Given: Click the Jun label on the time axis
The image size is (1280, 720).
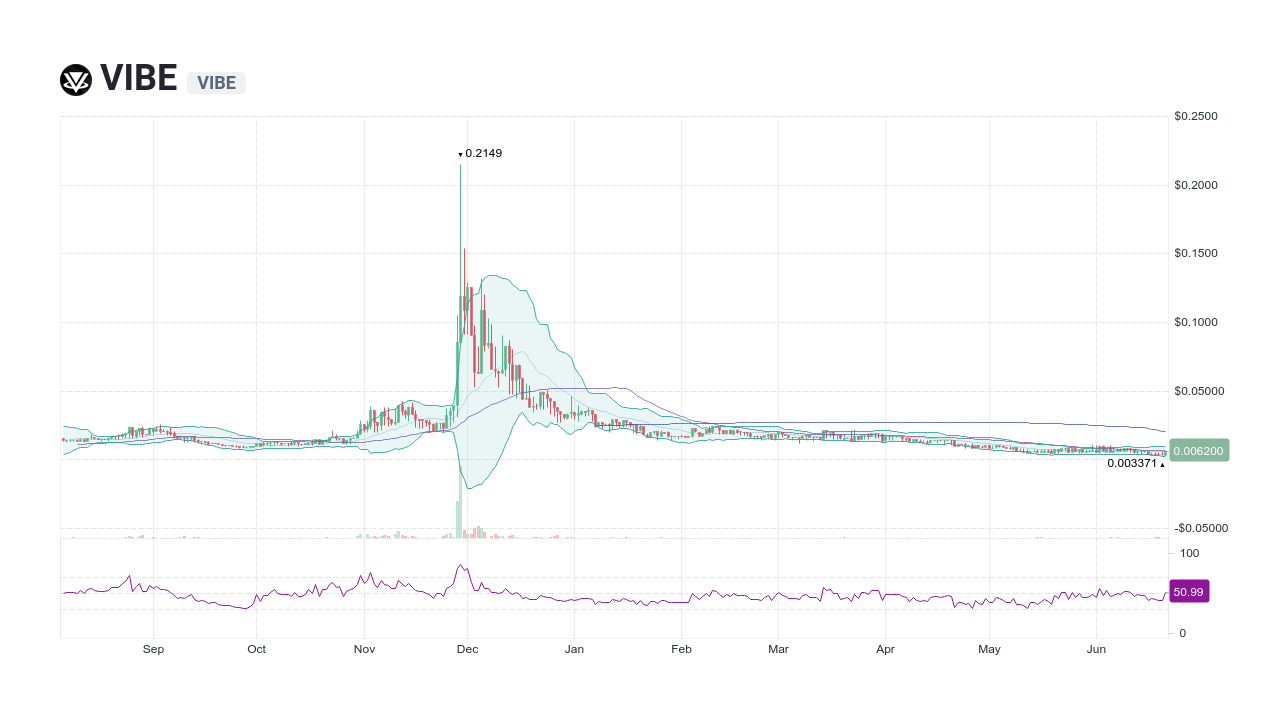Looking at the screenshot, I should pyautogui.click(x=1097, y=649).
